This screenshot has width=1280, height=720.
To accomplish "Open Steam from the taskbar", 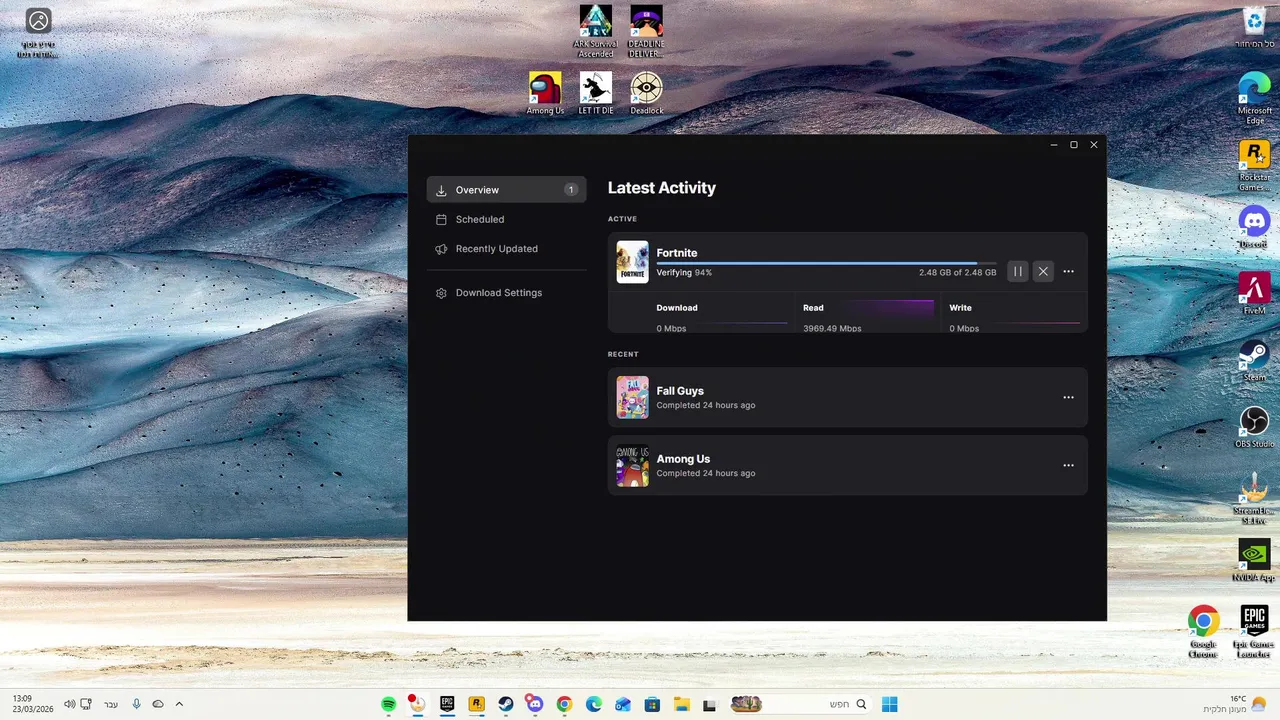I will (506, 704).
